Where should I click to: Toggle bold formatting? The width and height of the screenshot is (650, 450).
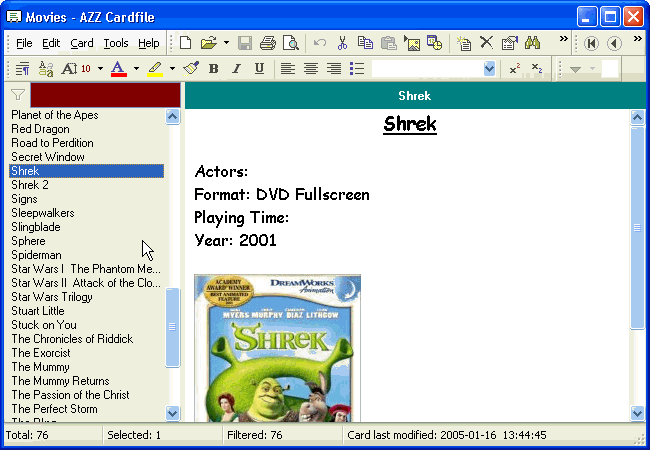[x=213, y=68]
